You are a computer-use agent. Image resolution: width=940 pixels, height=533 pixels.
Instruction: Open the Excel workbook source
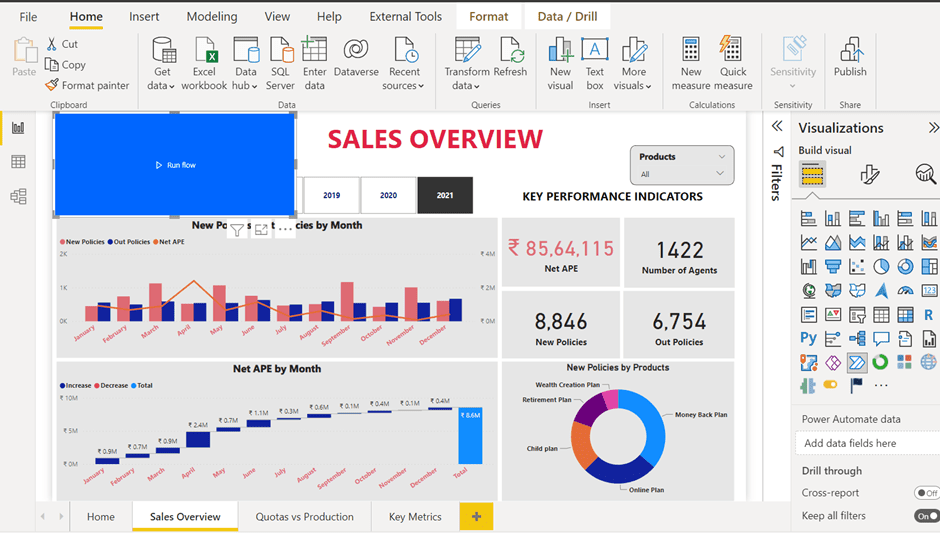point(205,52)
